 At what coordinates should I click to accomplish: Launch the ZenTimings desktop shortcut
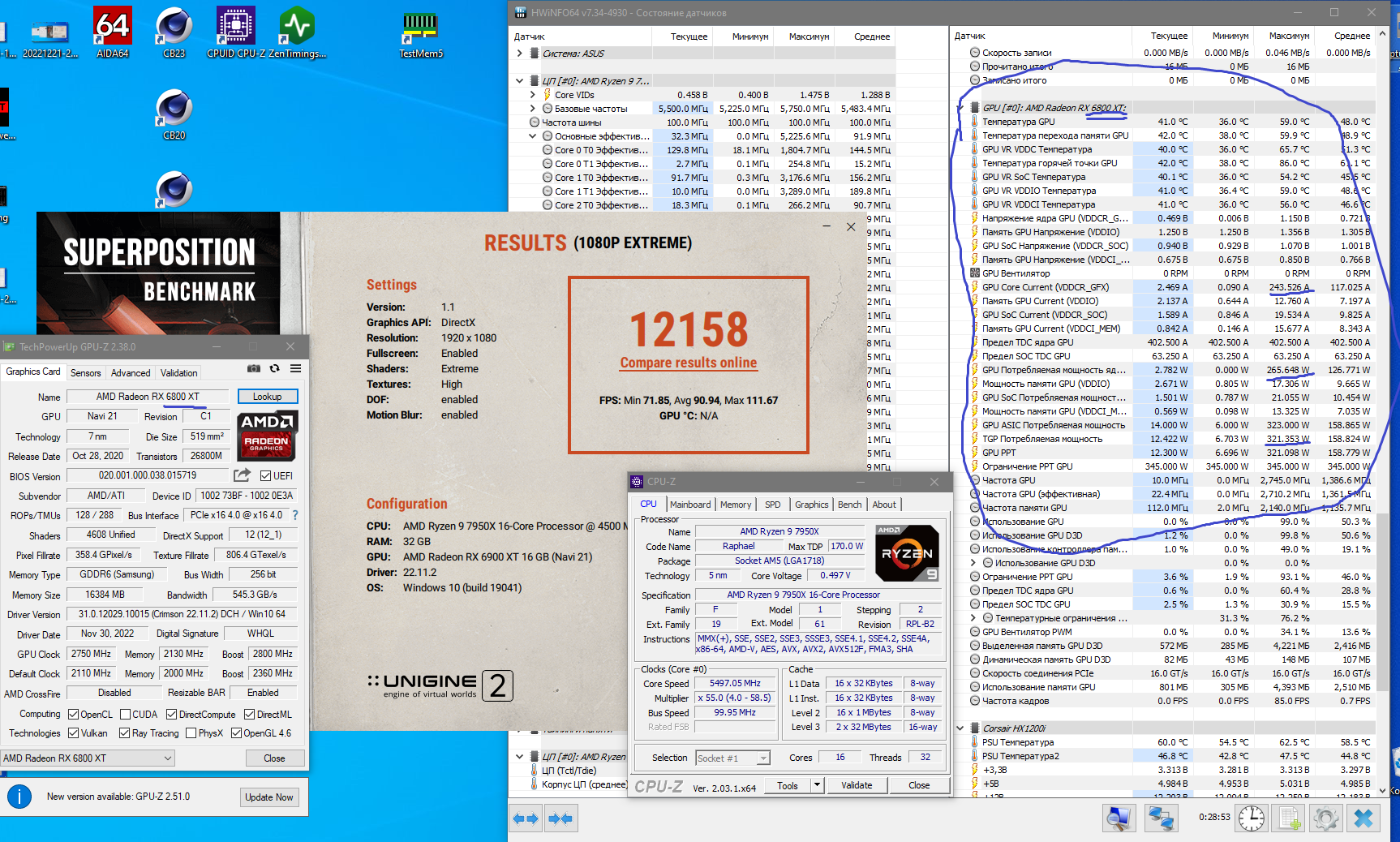tap(297, 32)
